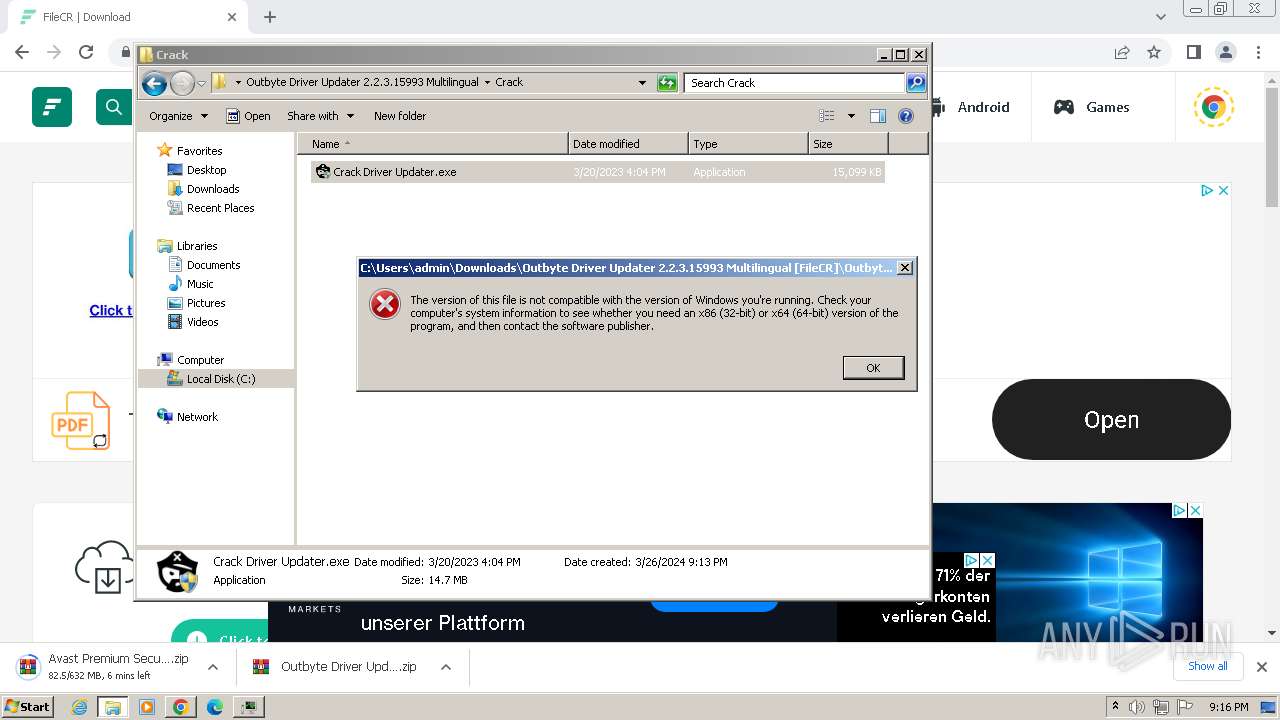Select Local Disk (C:) in tree

pos(220,379)
